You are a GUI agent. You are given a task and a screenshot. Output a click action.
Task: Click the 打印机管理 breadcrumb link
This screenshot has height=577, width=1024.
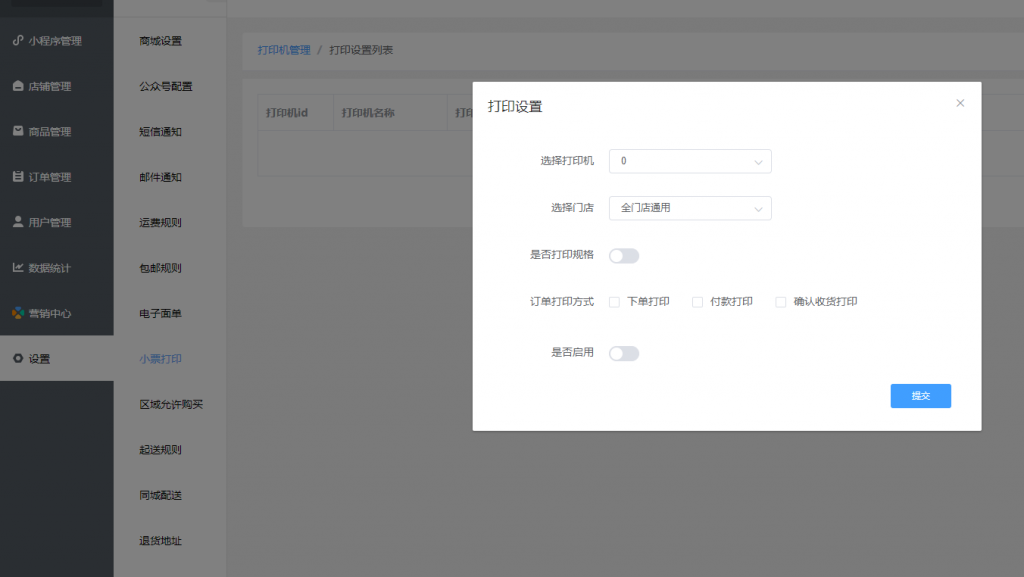click(284, 50)
